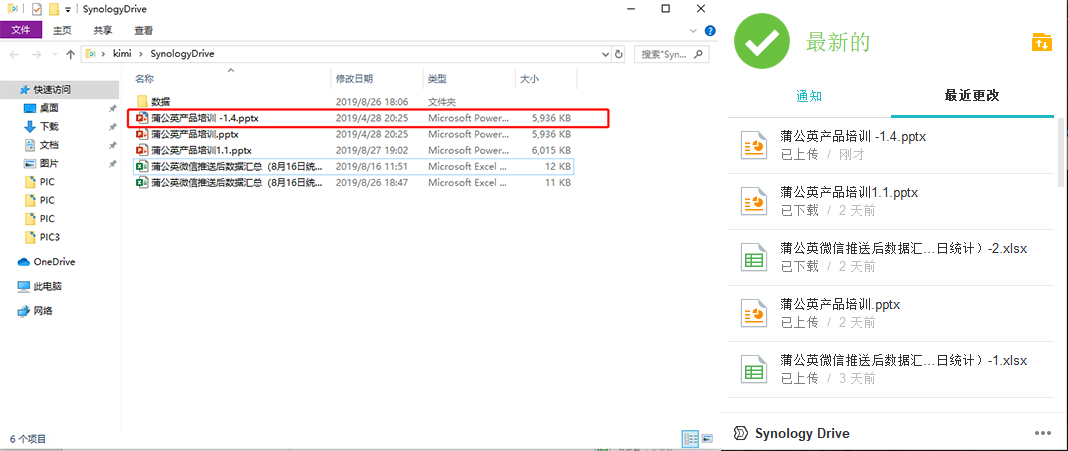Switch to the 主页 ribbon tab
This screenshot has height=451, width=1068.
[x=63, y=30]
